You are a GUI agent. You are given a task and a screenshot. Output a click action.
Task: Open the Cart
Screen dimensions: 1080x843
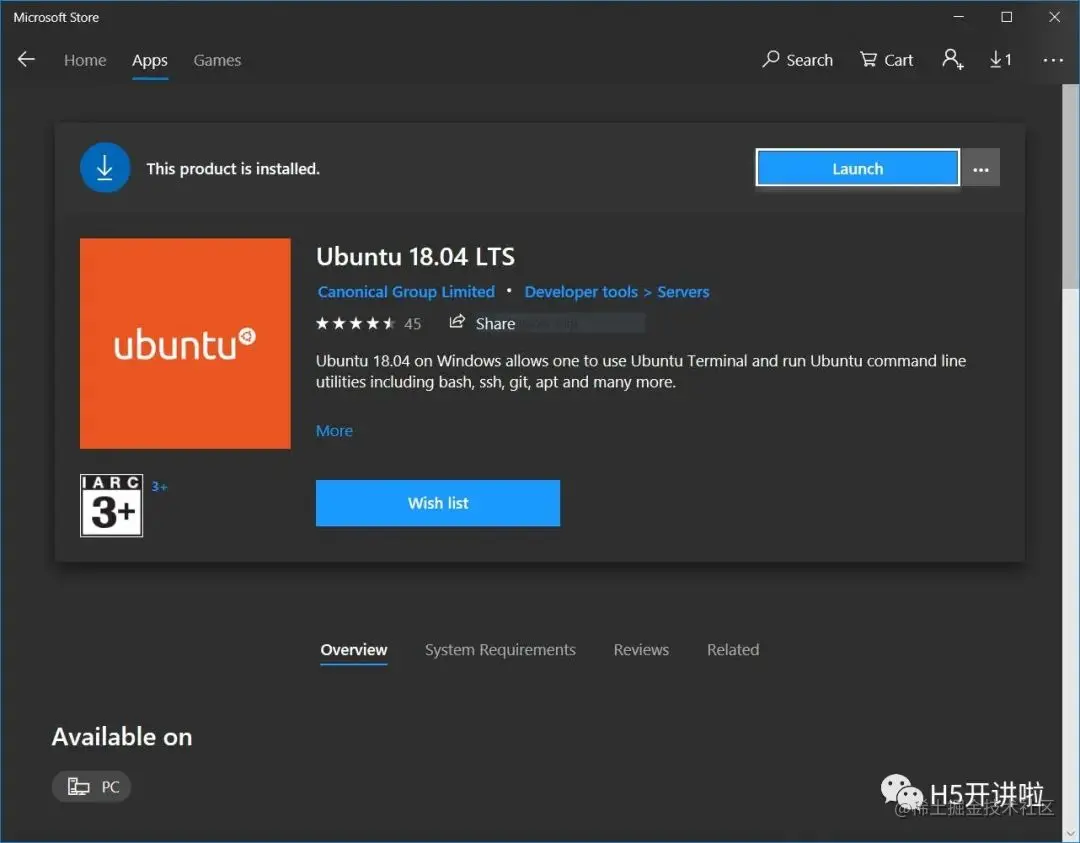(x=886, y=60)
